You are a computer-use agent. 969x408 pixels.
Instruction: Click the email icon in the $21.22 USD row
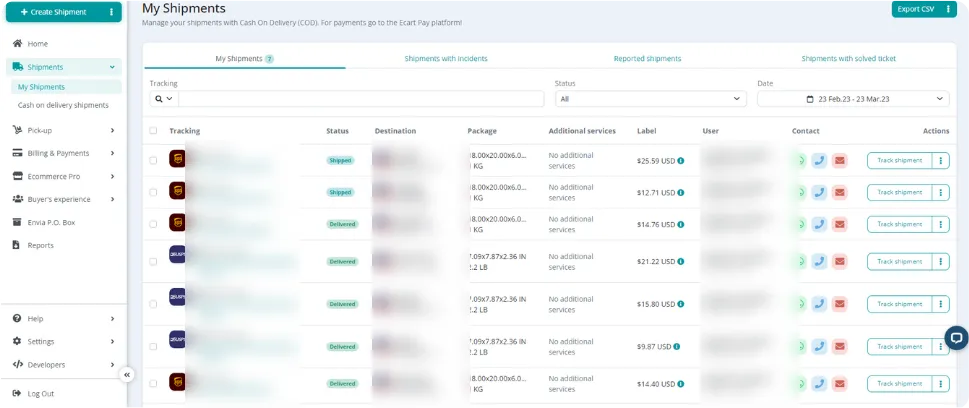click(839, 261)
